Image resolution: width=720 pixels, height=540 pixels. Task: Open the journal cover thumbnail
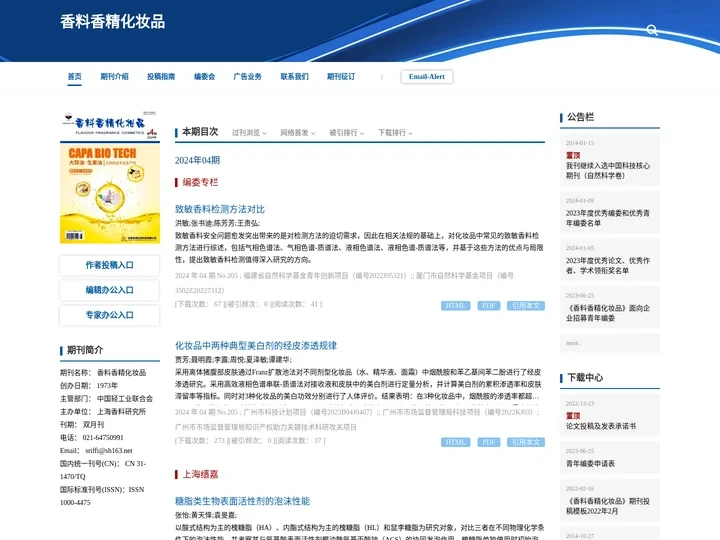click(110, 177)
